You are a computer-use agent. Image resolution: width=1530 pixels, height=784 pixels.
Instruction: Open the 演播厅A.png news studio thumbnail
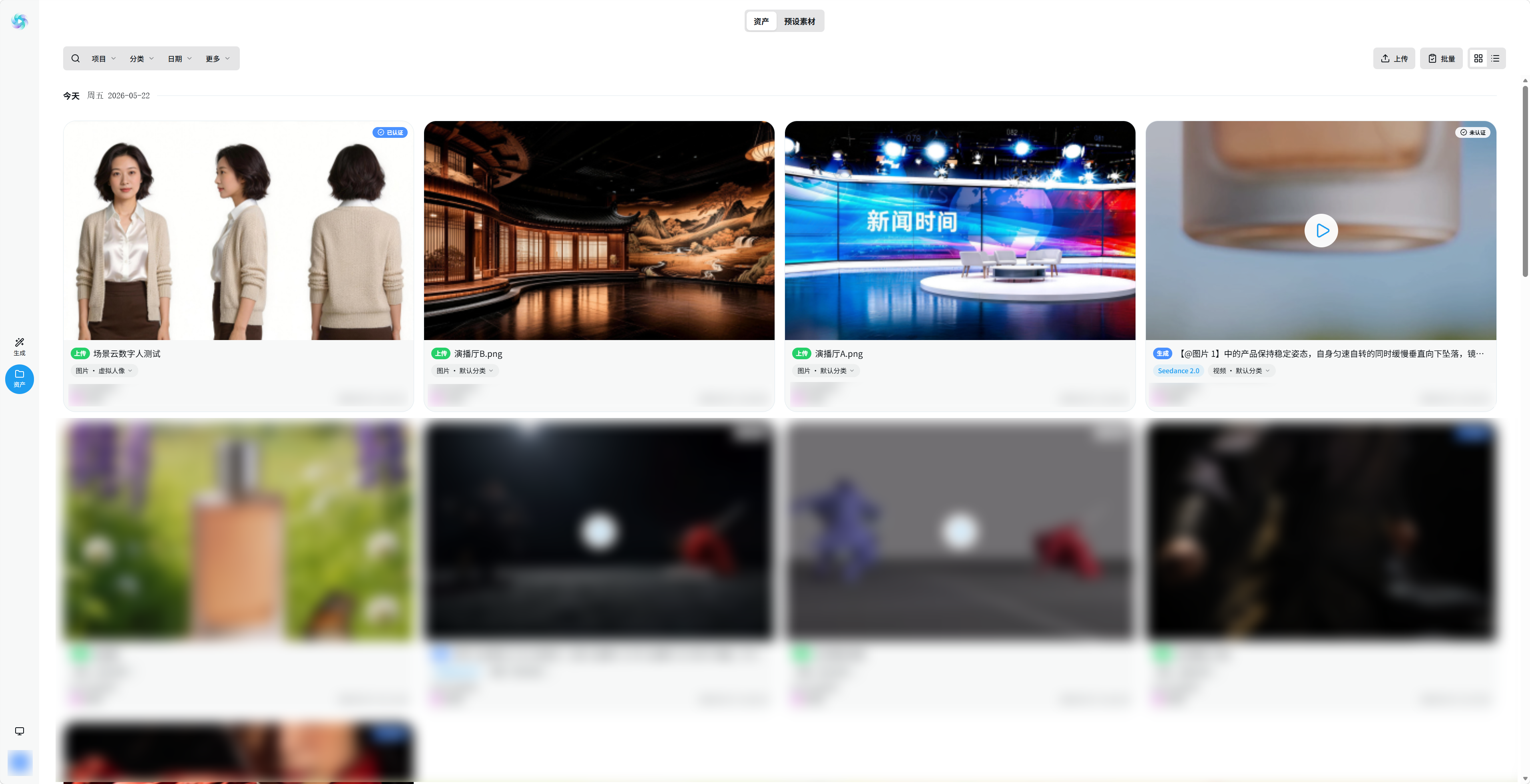pos(960,231)
